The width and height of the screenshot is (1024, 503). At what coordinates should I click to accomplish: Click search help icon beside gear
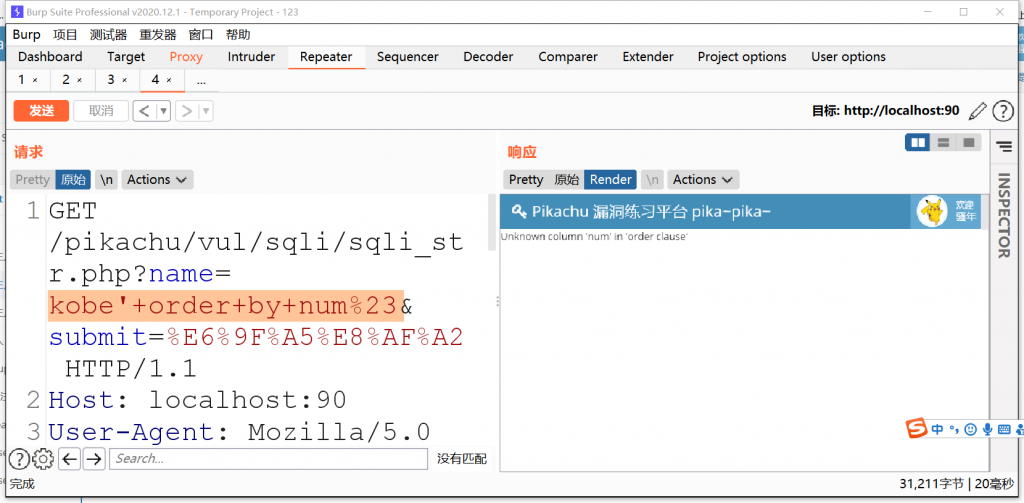point(19,459)
